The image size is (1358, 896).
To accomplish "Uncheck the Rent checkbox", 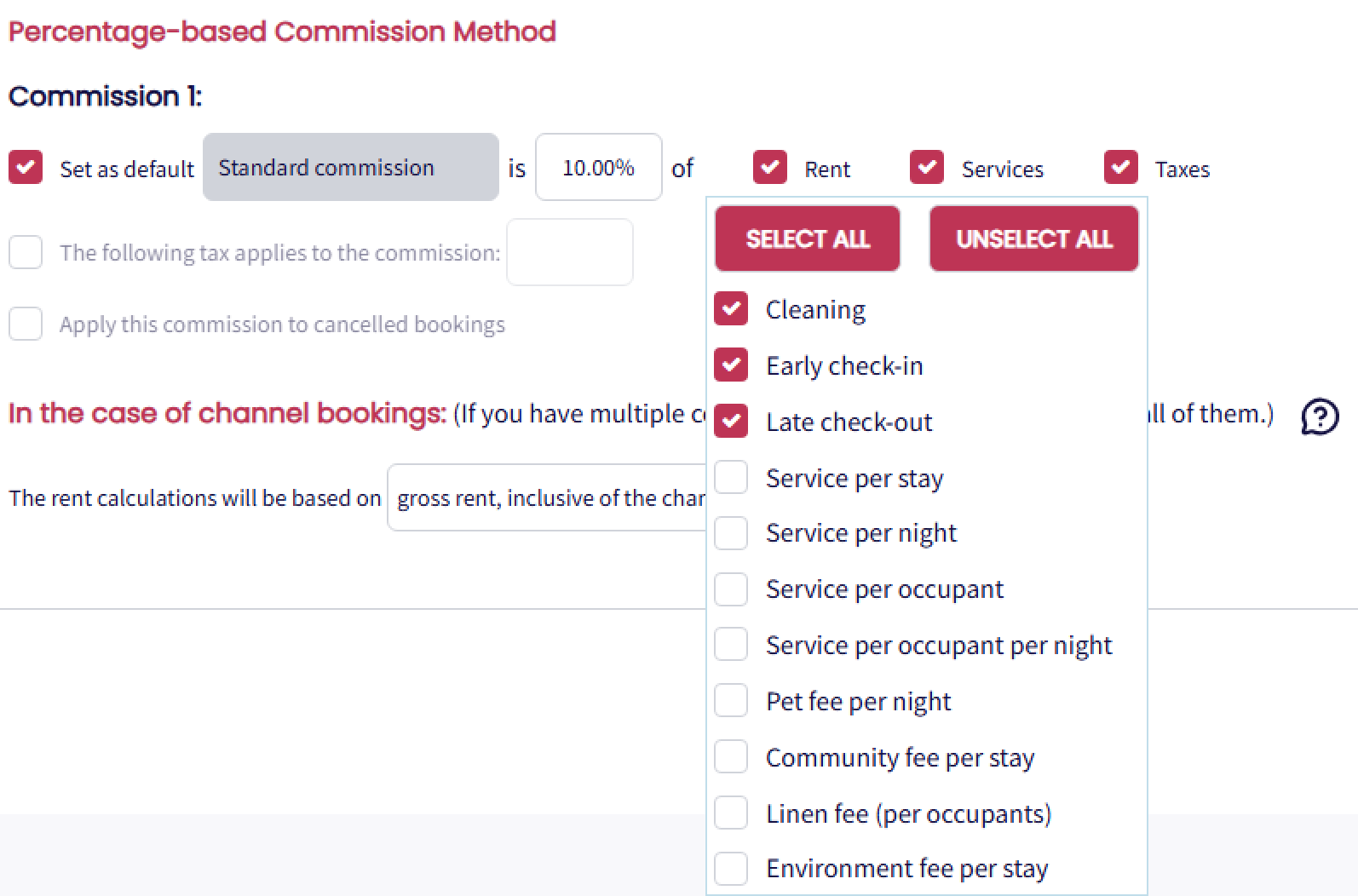I will [x=769, y=168].
